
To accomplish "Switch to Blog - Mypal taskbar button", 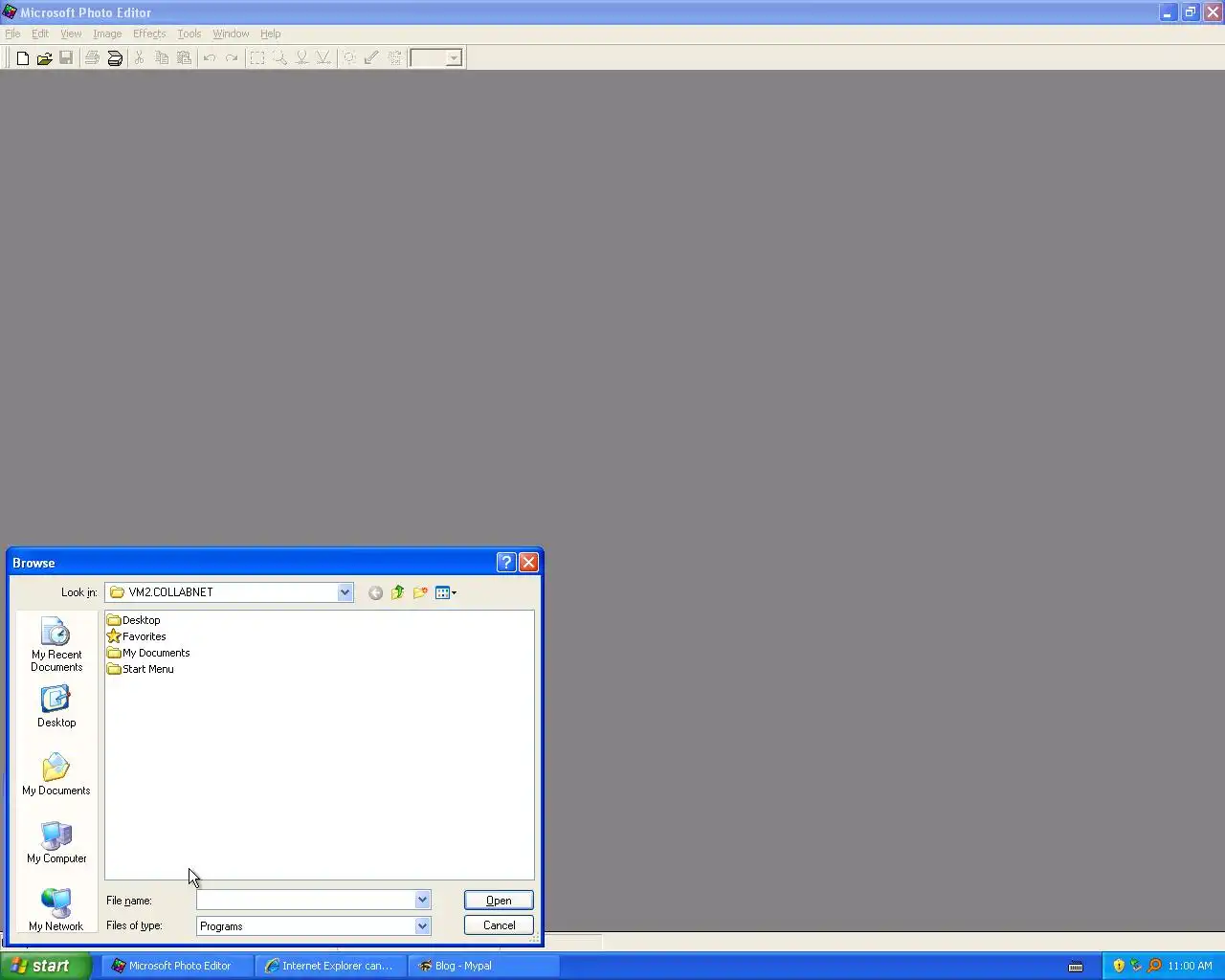I will point(483,966).
